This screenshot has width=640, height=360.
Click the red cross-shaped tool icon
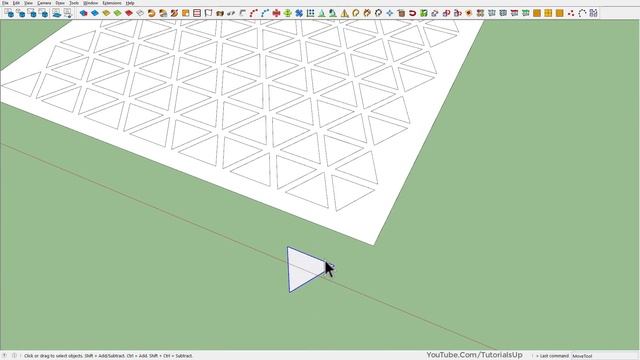click(276, 13)
